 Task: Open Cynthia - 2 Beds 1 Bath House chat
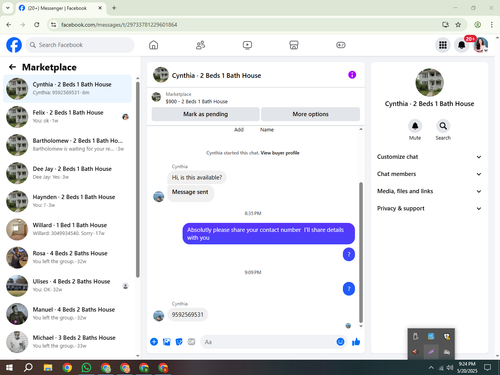tap(68, 89)
